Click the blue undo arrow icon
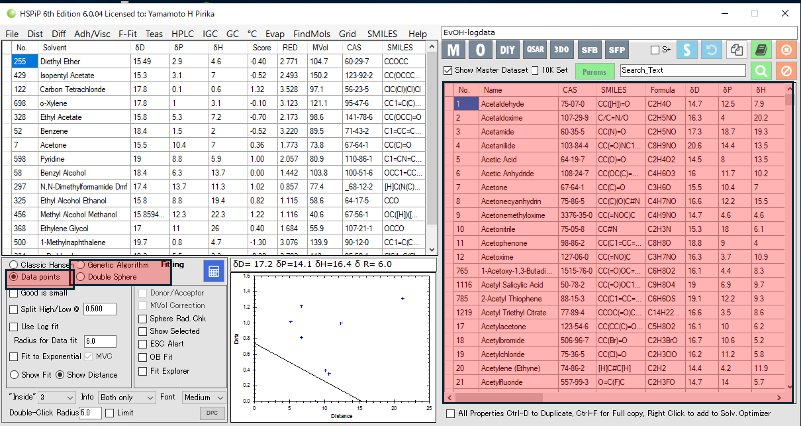Viewport: 801px width, 426px height. click(x=711, y=49)
